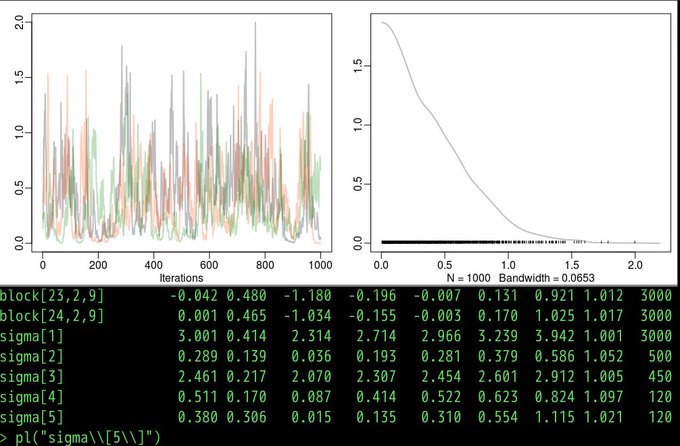
Task: Click the sigma[2] mean value 0.289
Action: coord(198,356)
